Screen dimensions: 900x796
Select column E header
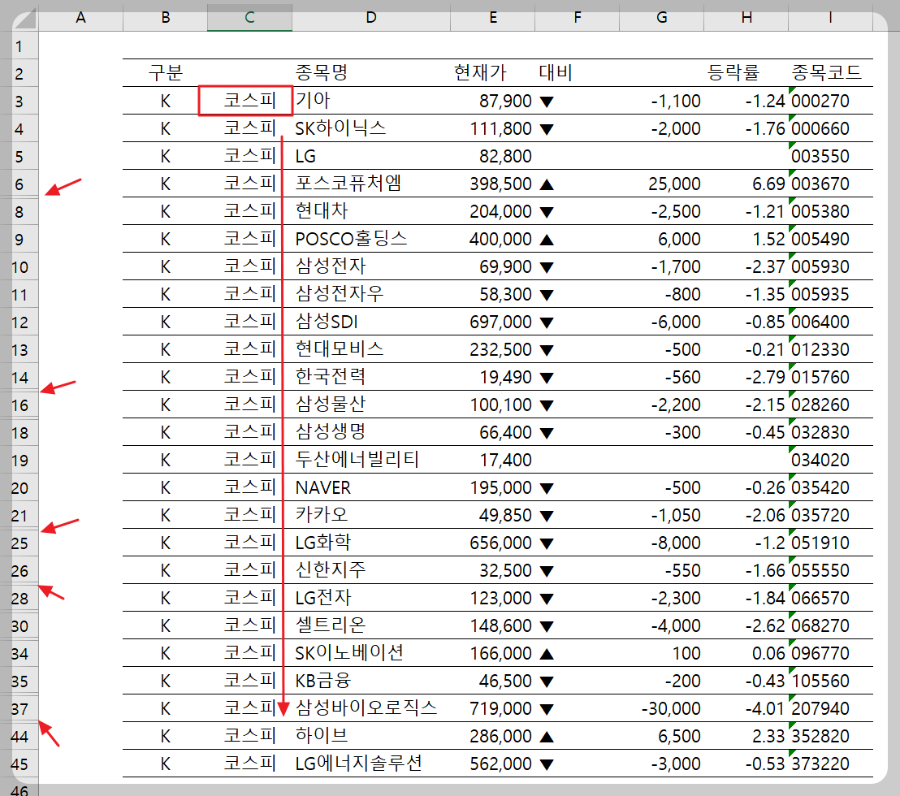pos(492,17)
